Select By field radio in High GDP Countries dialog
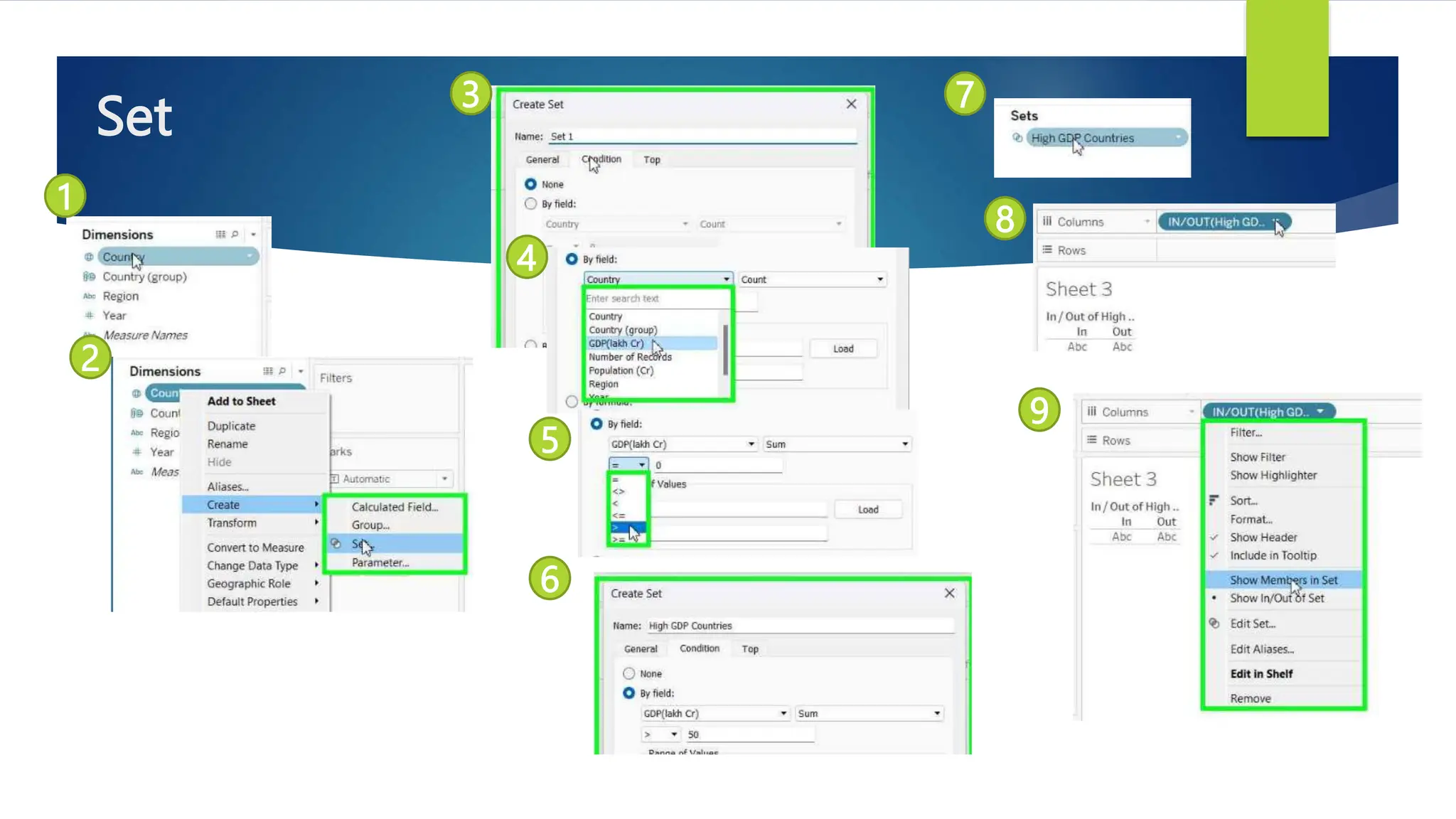The width and height of the screenshot is (1456, 819). pos(628,693)
